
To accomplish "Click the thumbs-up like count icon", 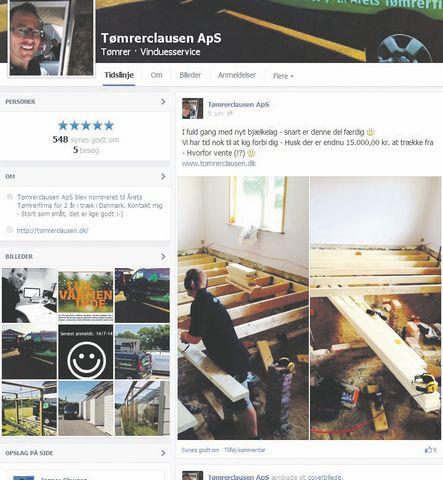I will coord(428,450).
